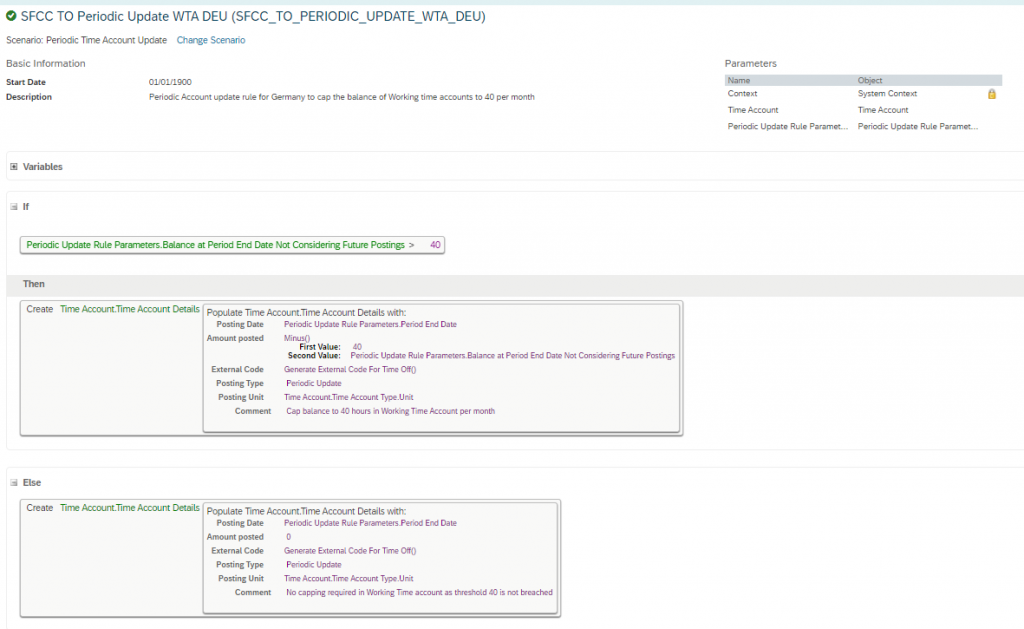This screenshot has width=1024, height=629.
Task: Click Time Account.Time Account Type.Unit in the Then block
Action: pyautogui.click(x=349, y=396)
